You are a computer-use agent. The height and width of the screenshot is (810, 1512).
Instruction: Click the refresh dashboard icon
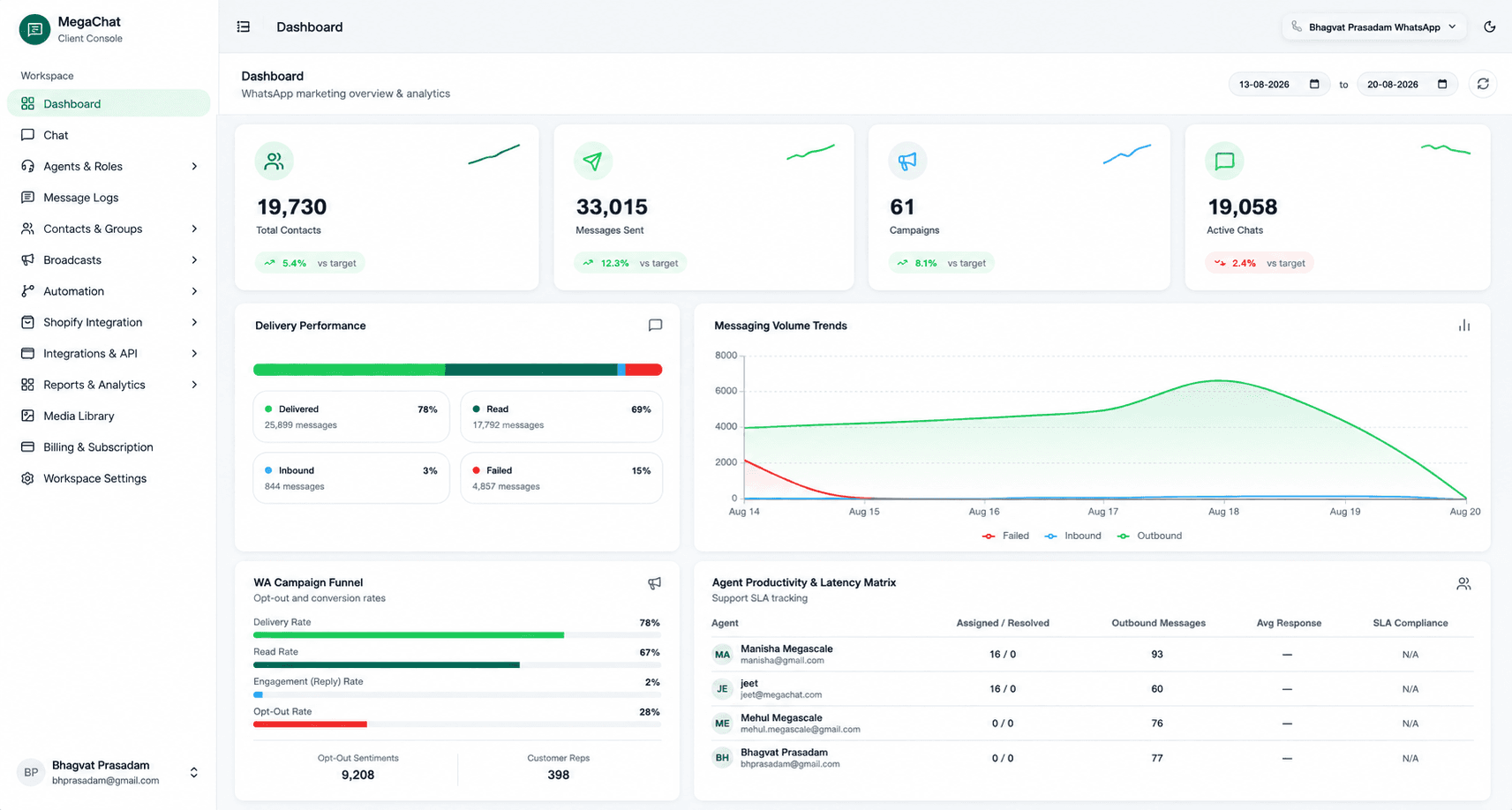1483,84
